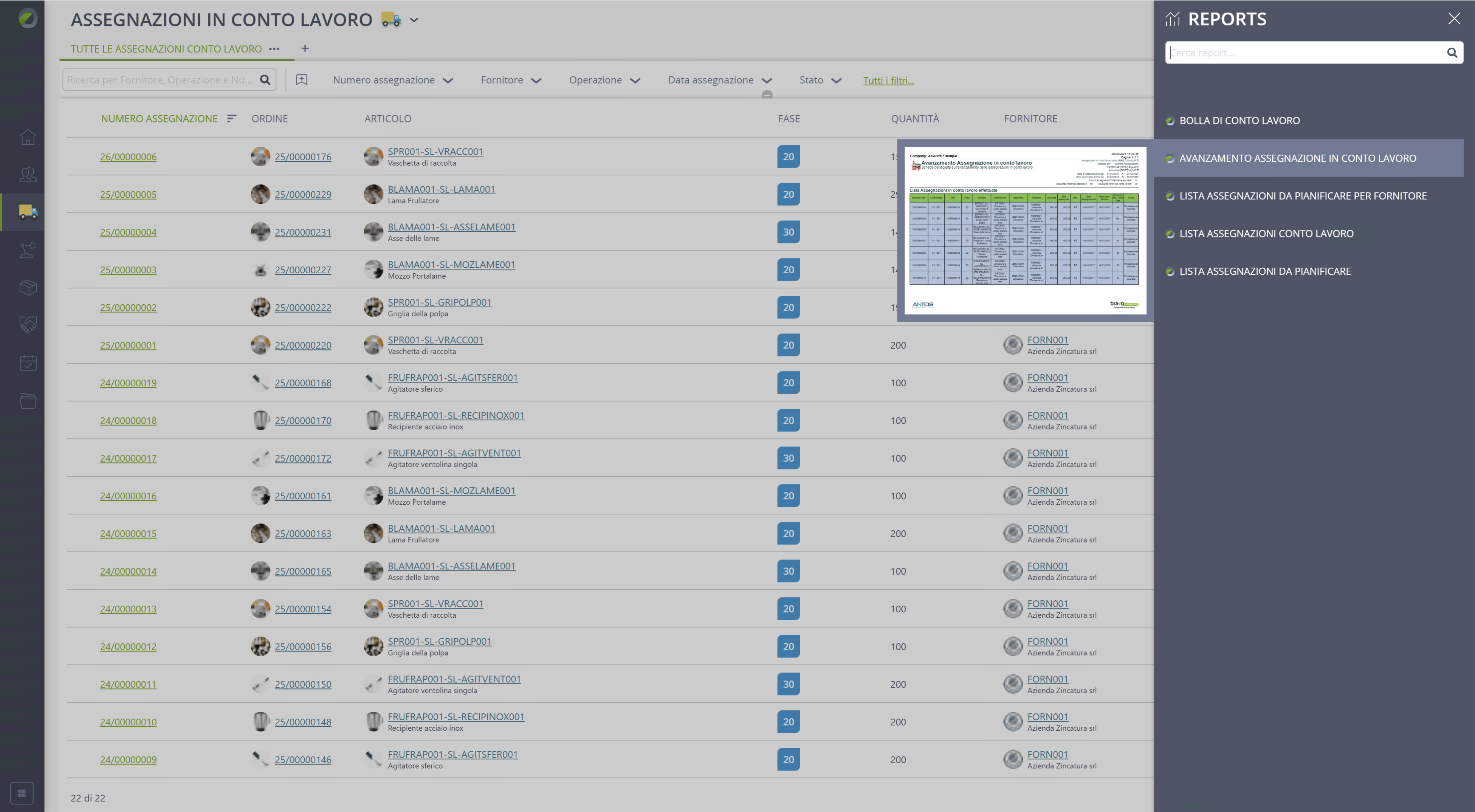The height and width of the screenshot is (812, 1475).
Task: Open the home icon in the sidebar
Action: coord(28,137)
